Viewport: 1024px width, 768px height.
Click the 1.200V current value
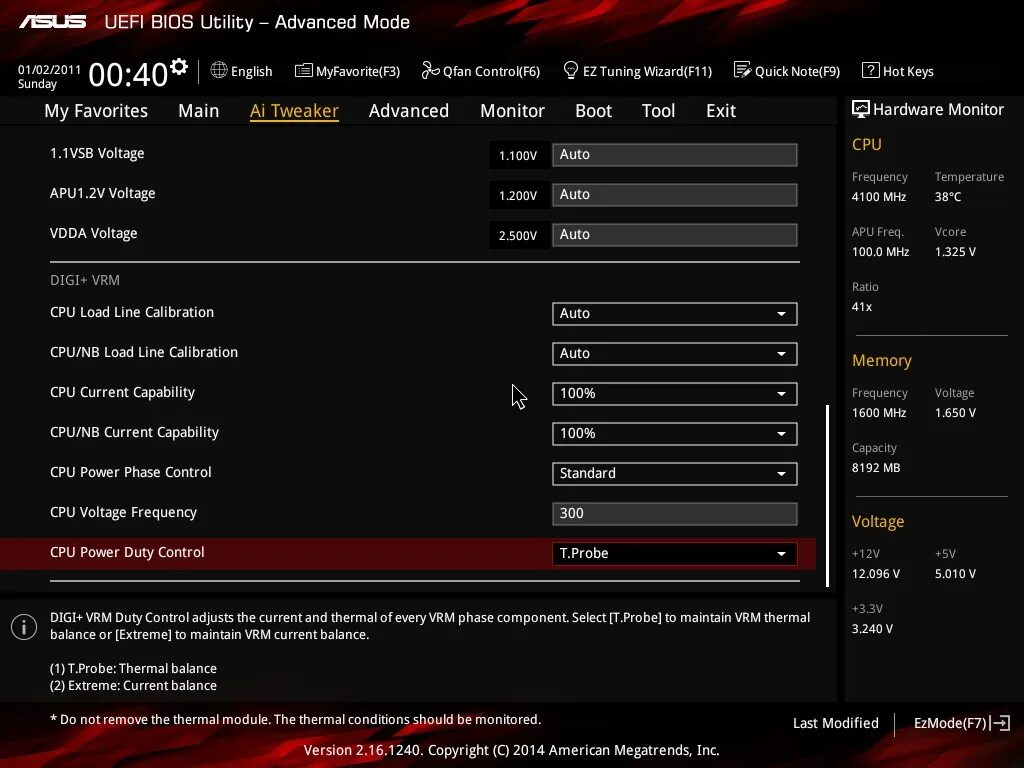tap(518, 195)
